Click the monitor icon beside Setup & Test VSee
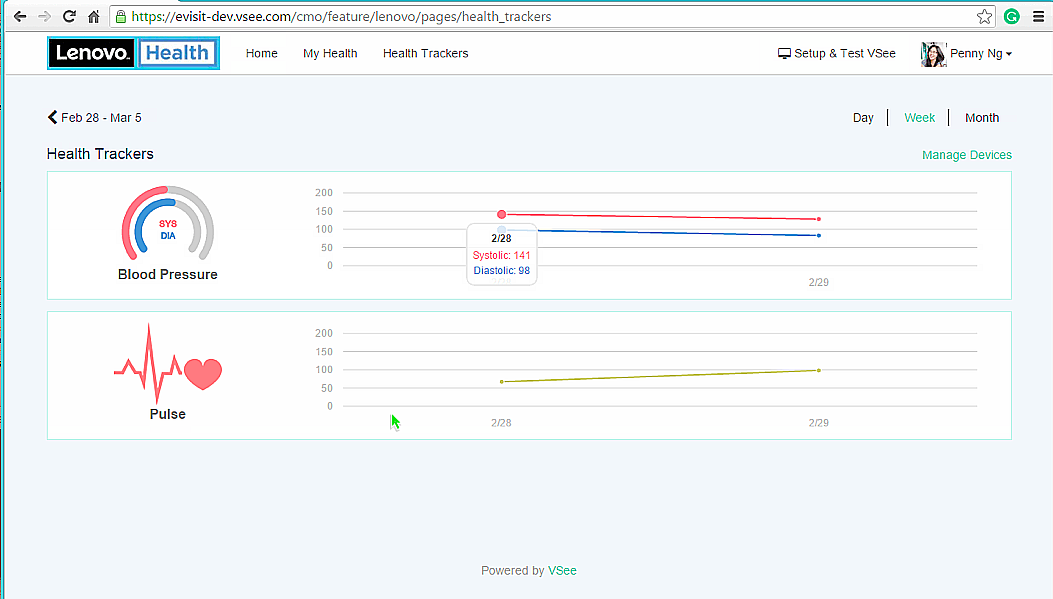The width and height of the screenshot is (1053, 599). pyautogui.click(x=784, y=53)
